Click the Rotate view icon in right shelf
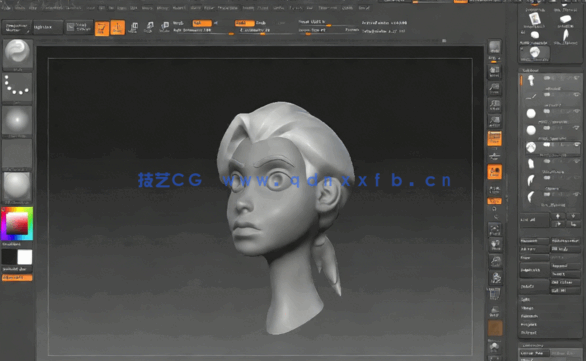The width and height of the screenshot is (586, 361). pyautogui.click(x=496, y=278)
